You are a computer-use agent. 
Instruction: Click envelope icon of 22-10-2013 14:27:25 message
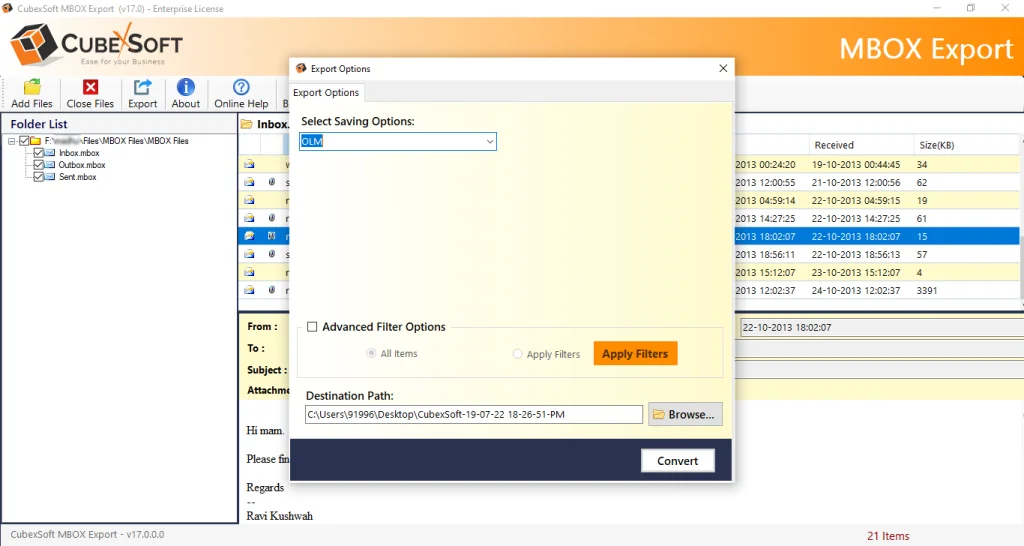[x=249, y=218]
